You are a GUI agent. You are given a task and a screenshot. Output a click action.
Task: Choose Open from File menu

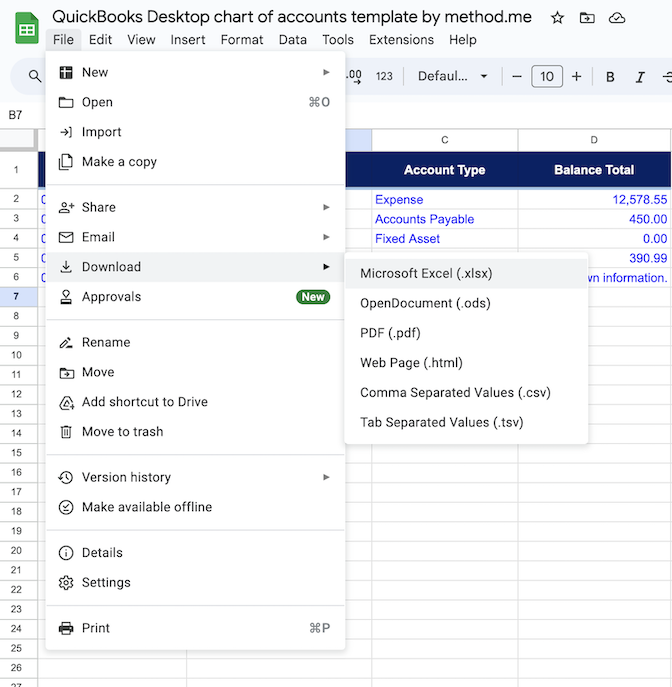195,102
